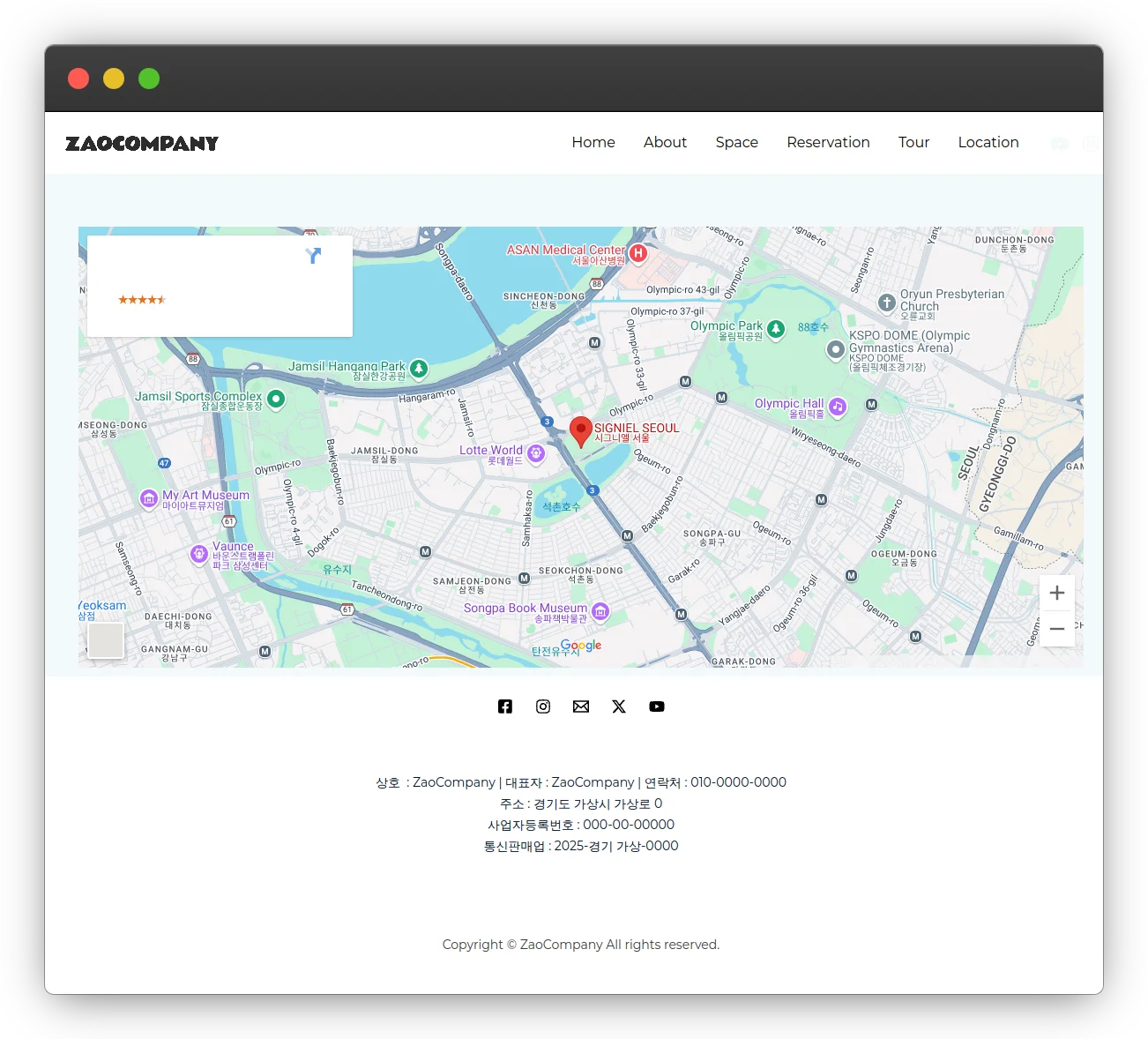This screenshot has width=1148, height=1039.
Task: Click the macOS green maximize window button
Action: 149,78
